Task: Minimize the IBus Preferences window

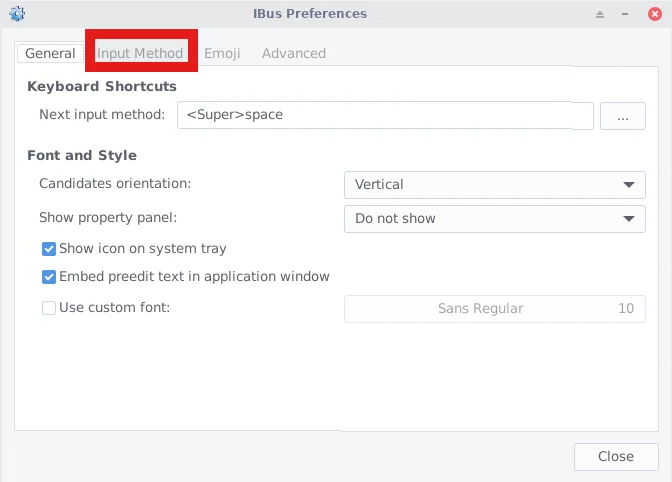Action: pyautogui.click(x=627, y=14)
